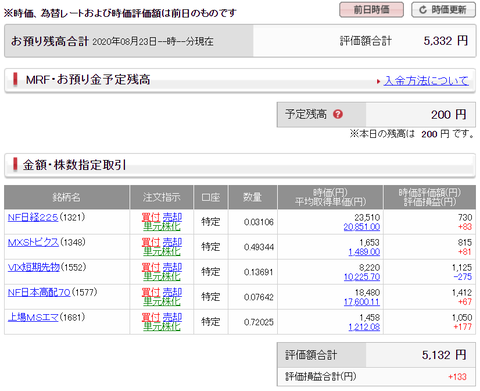Click 単元株化 for MXSトピクス
The image size is (480, 391).
click(x=162, y=252)
